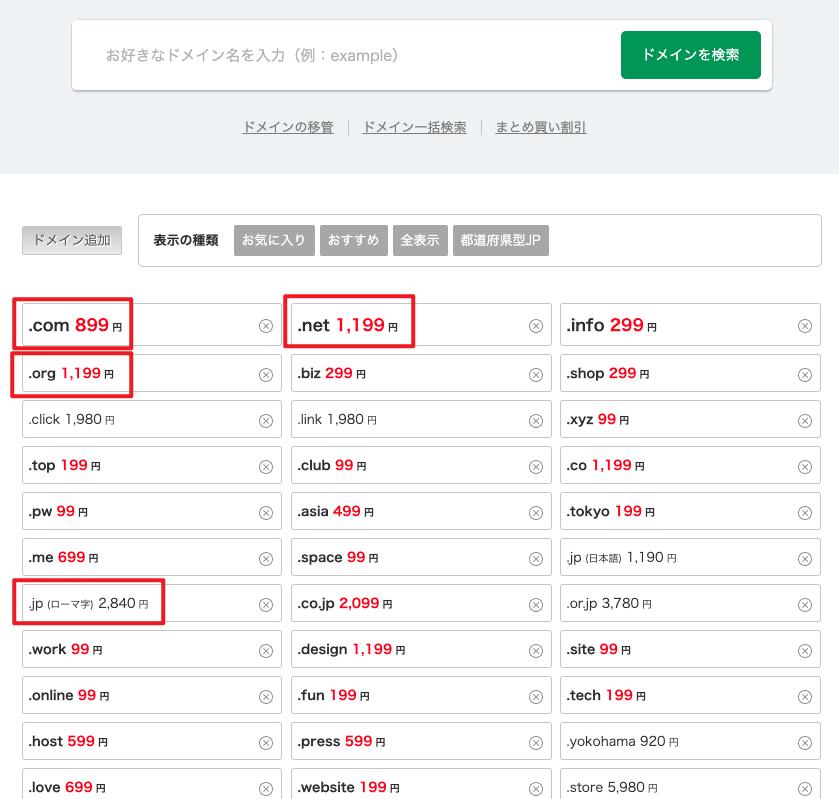Enable the 都道府県型JP display filter
839x799 pixels.
[501, 240]
